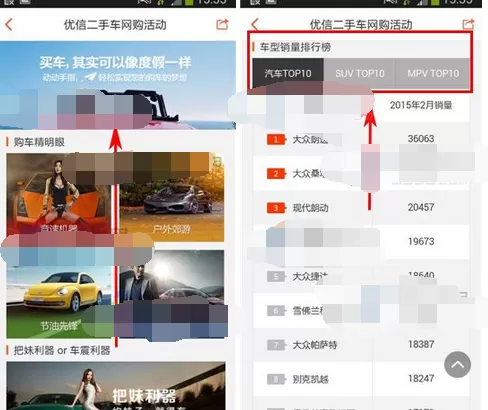Viewport: 488px width, 410px height.
Task: Switch to the MPV TOP10 tab
Action: point(433,73)
